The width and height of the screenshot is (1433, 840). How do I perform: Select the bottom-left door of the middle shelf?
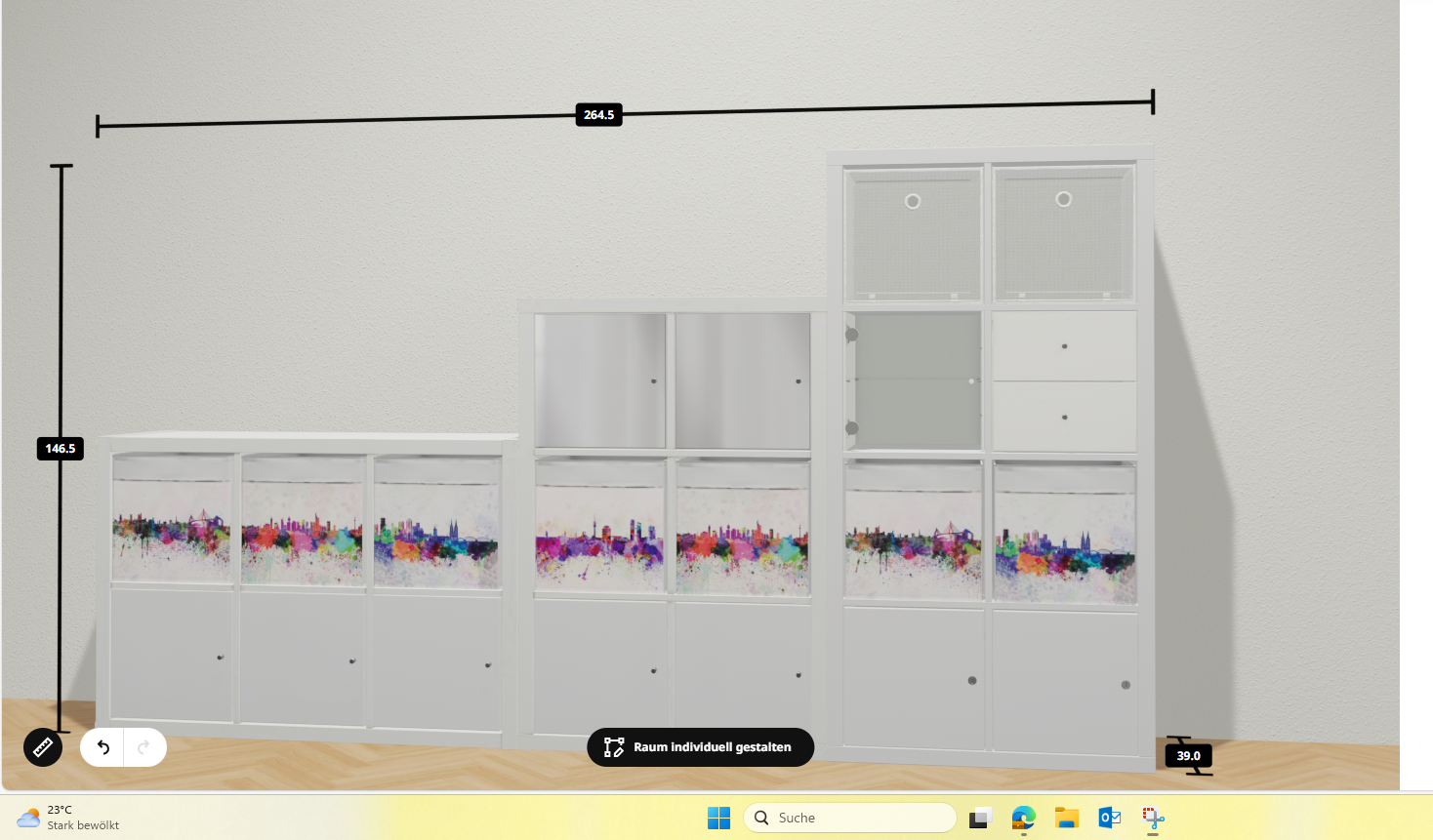[600, 667]
